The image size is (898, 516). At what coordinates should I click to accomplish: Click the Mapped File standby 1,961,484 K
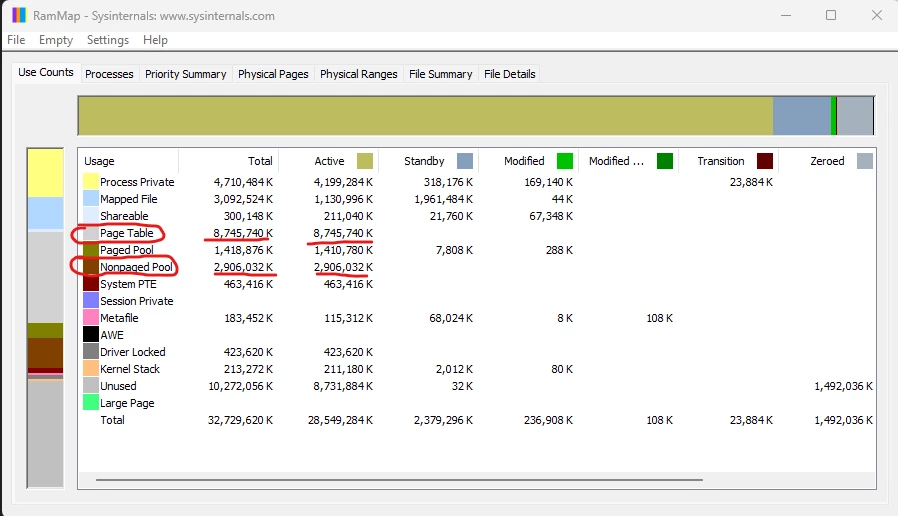[x=443, y=199]
